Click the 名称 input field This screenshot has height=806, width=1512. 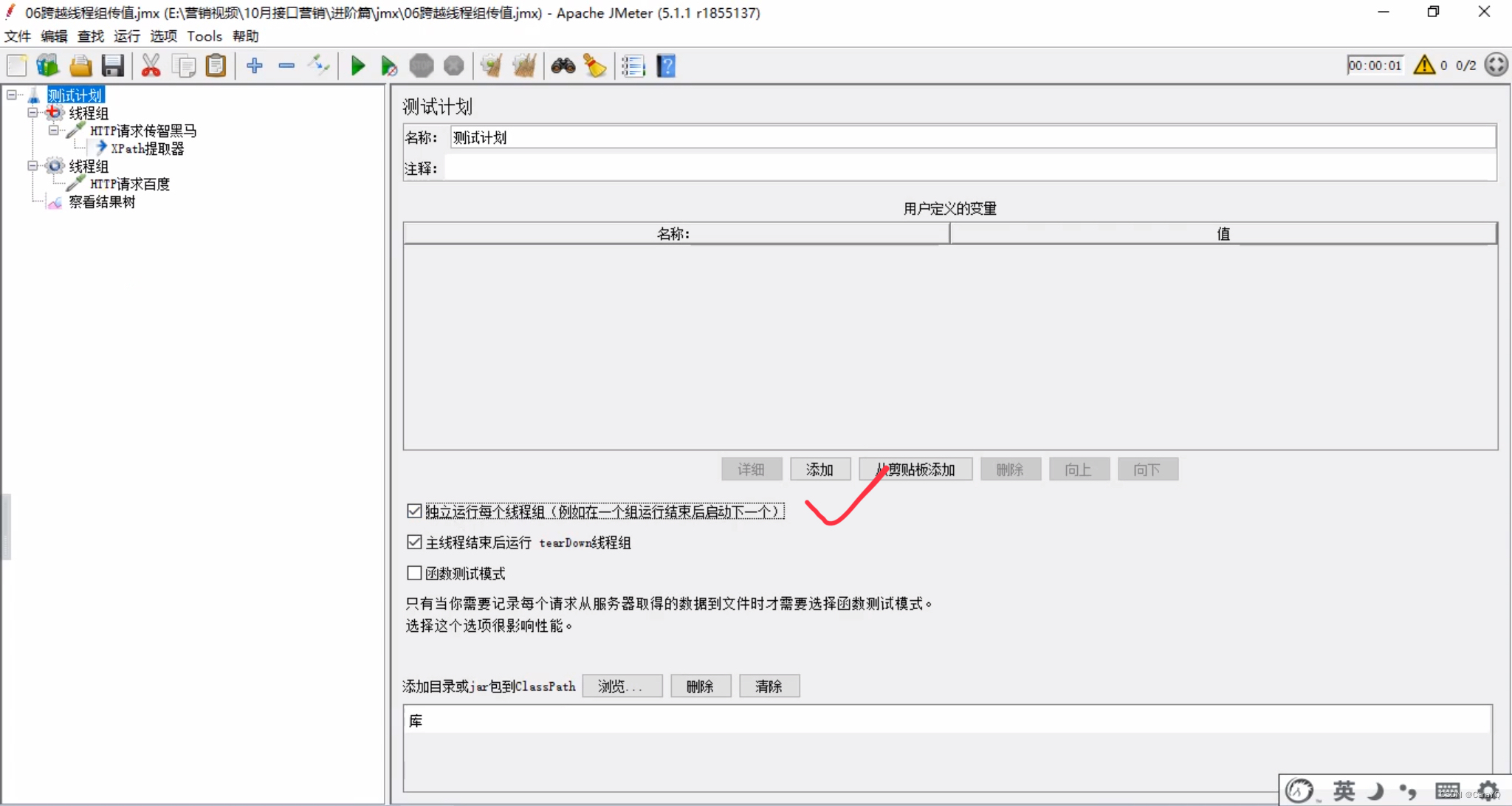[973, 137]
